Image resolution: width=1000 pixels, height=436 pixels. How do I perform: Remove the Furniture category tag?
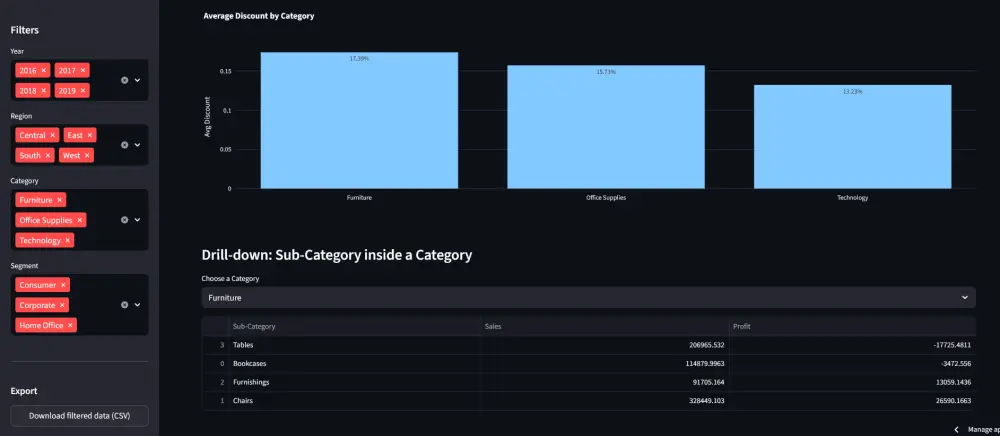[x=59, y=200]
